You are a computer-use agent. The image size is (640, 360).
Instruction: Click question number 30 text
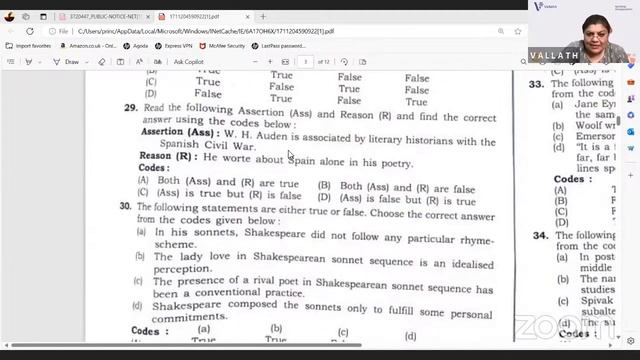tap(125, 206)
